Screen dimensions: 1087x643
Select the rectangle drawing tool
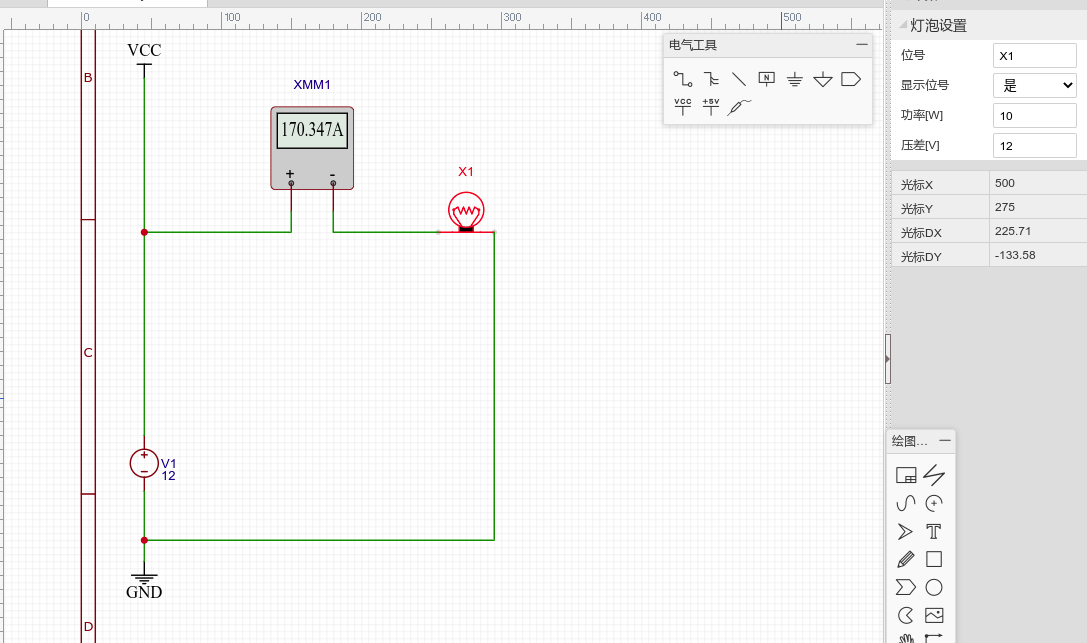coord(934,559)
